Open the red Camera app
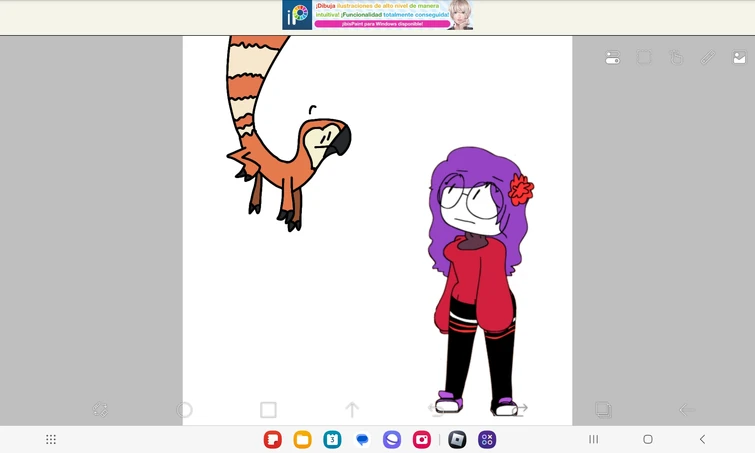755x453 pixels. (x=422, y=439)
